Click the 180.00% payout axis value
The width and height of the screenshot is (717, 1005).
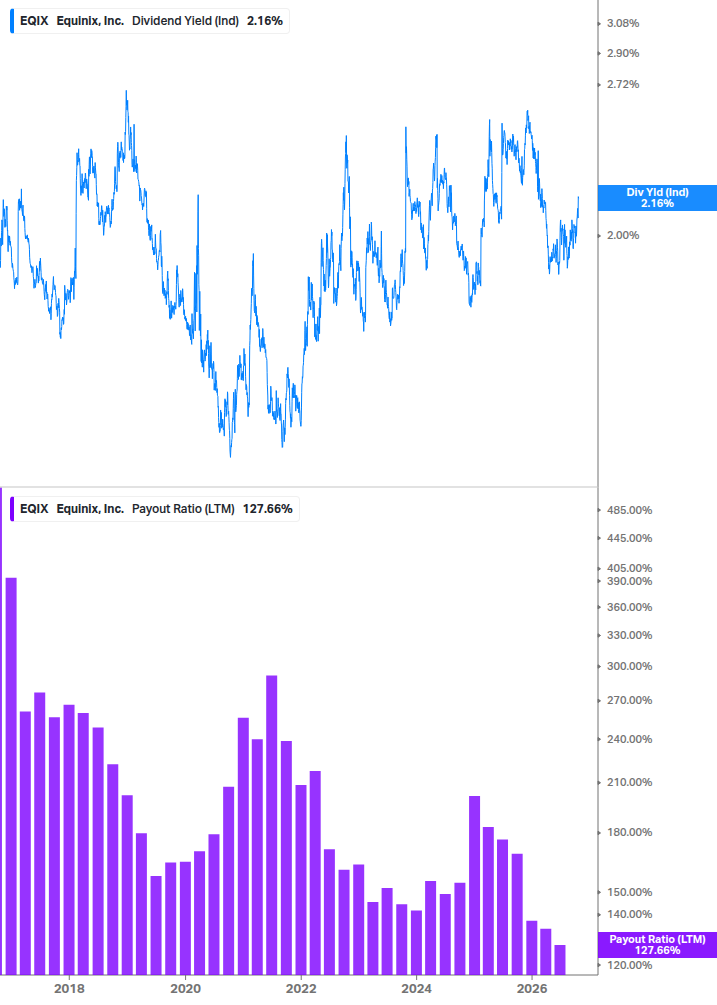(x=629, y=832)
